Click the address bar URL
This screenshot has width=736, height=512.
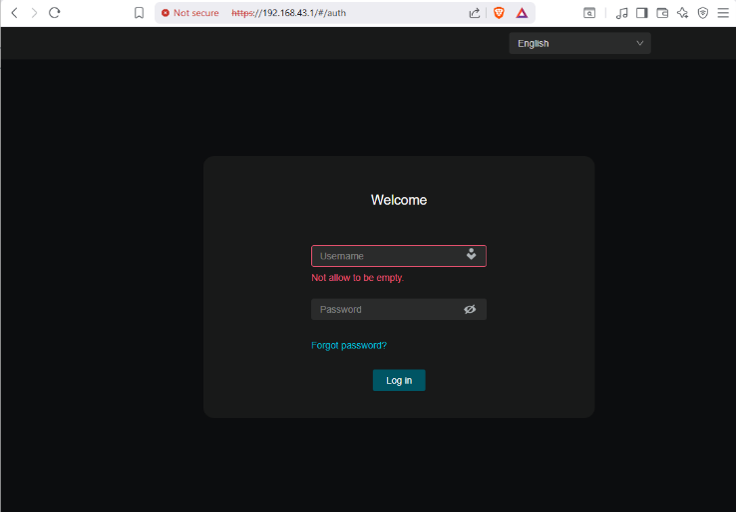coord(289,13)
